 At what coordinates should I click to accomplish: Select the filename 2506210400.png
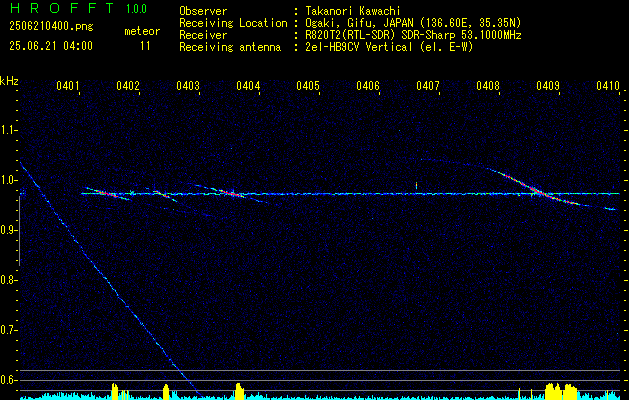click(51, 27)
